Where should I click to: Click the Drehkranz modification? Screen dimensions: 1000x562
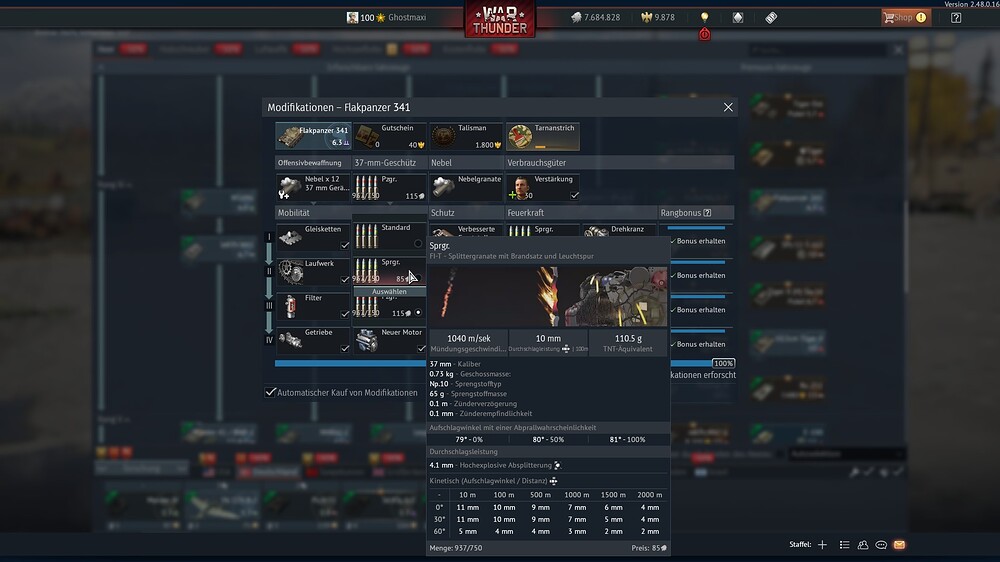[619, 231]
